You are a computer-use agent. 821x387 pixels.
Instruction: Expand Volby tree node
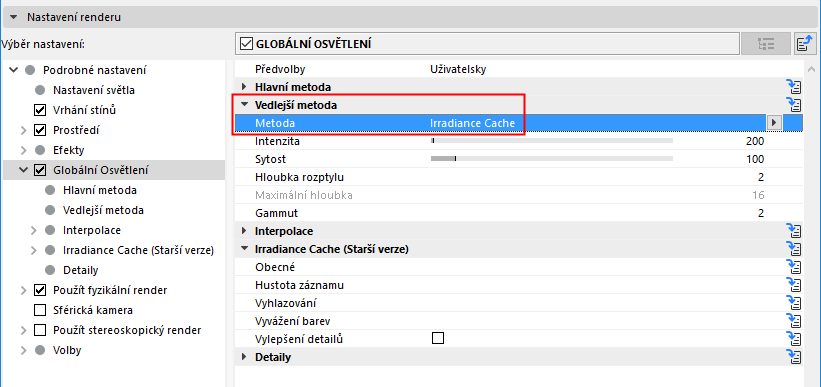coord(24,350)
